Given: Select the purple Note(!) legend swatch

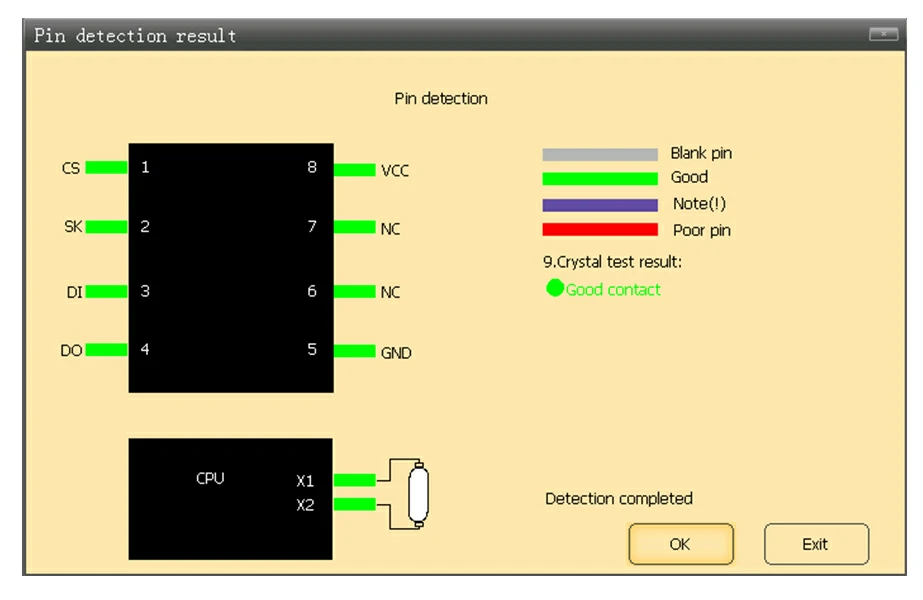Looking at the screenshot, I should coord(600,205).
